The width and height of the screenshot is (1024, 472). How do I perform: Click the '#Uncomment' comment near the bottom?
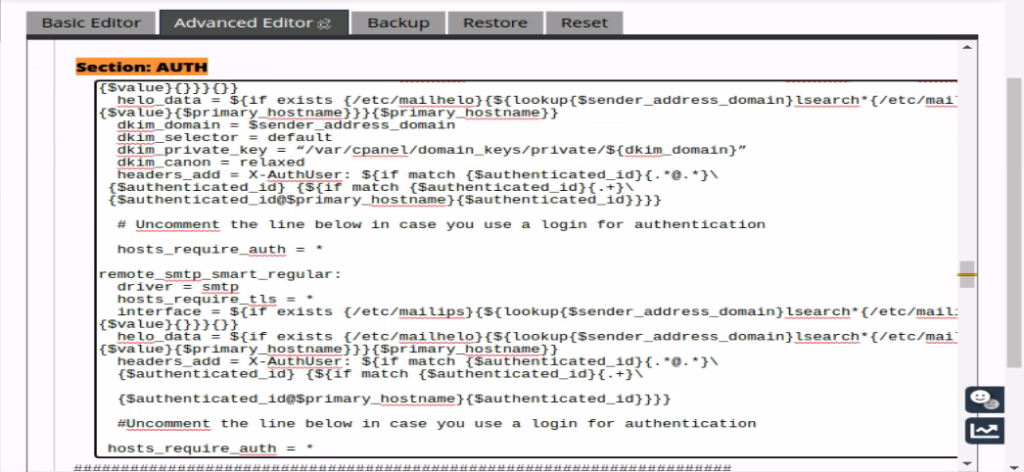436,423
